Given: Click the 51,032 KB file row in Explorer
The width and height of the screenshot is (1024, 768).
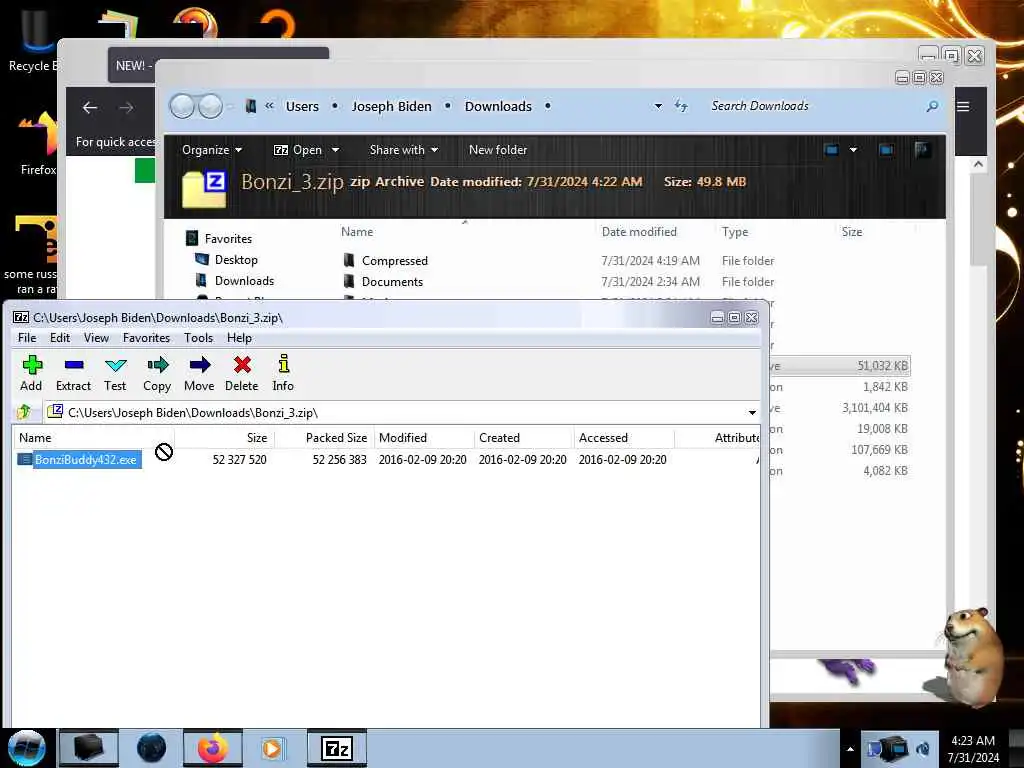Looking at the screenshot, I should point(840,366).
